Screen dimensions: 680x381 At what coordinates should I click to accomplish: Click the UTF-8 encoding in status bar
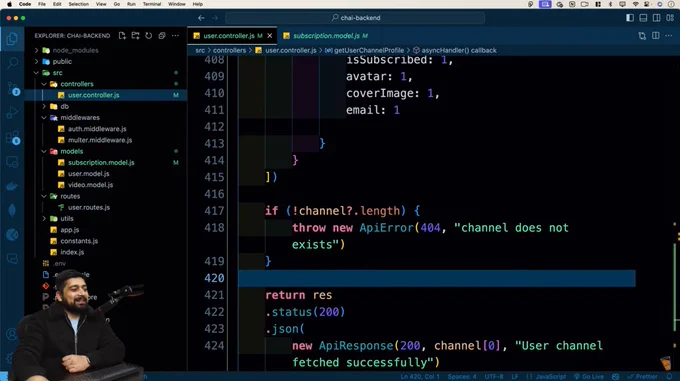494,377
